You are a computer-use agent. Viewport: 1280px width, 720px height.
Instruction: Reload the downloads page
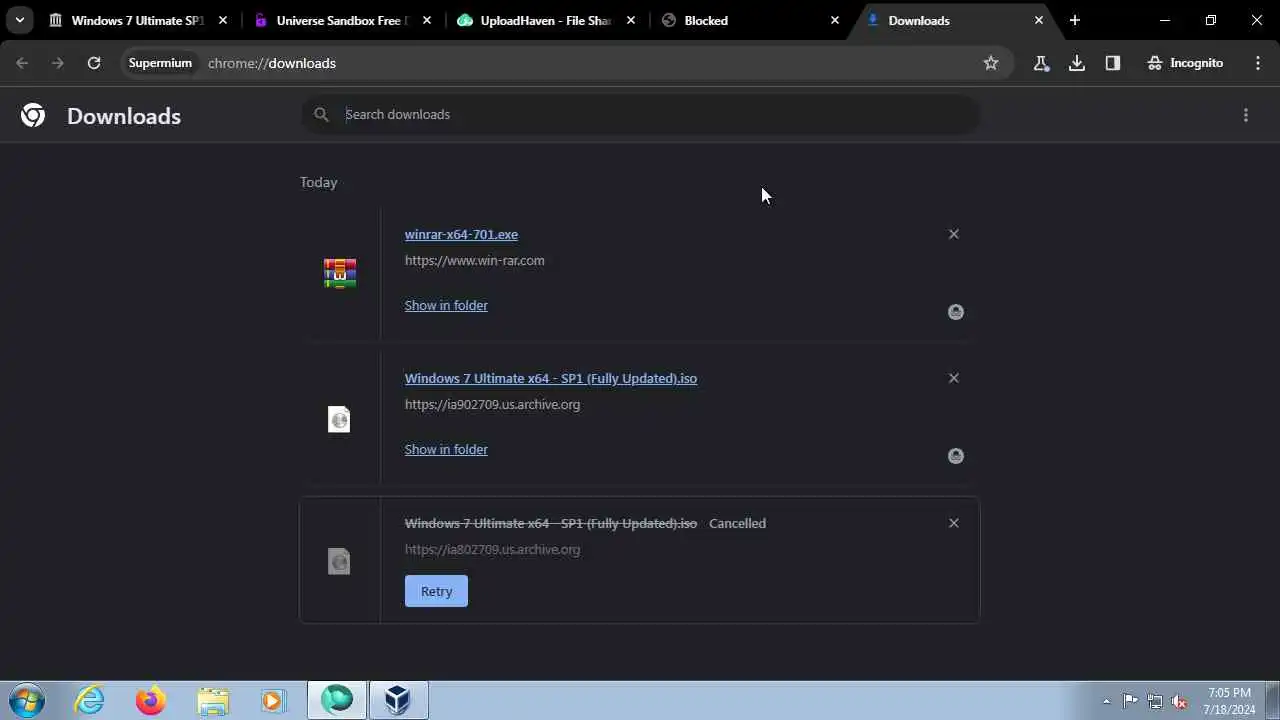(94, 63)
